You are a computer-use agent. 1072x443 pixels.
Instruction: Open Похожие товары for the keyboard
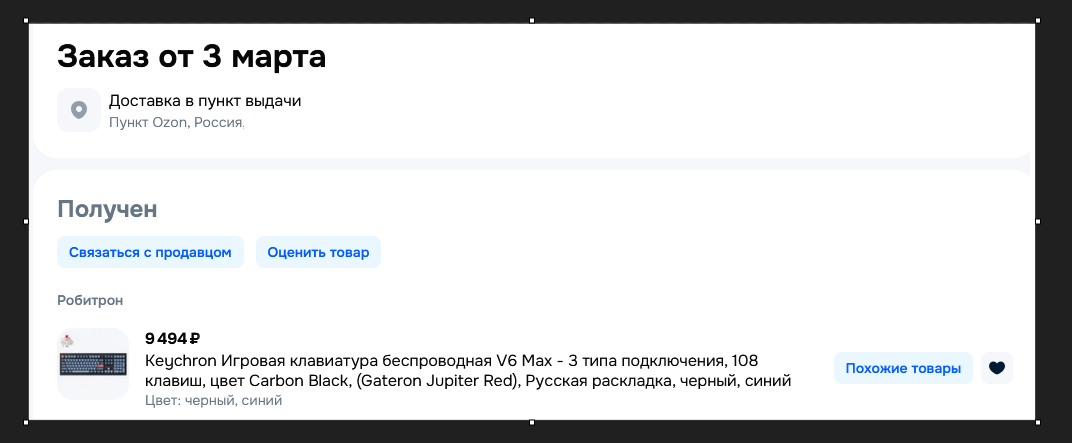pyautogui.click(x=903, y=368)
